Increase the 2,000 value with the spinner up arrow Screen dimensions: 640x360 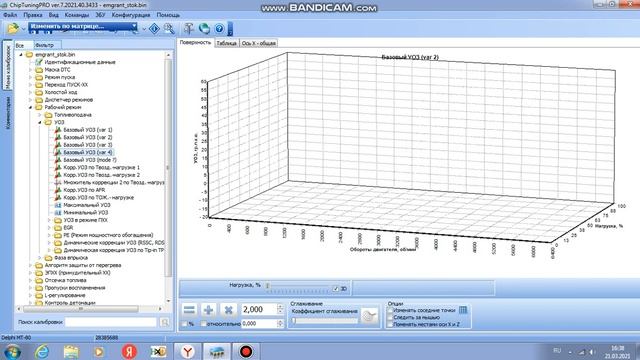280,307
